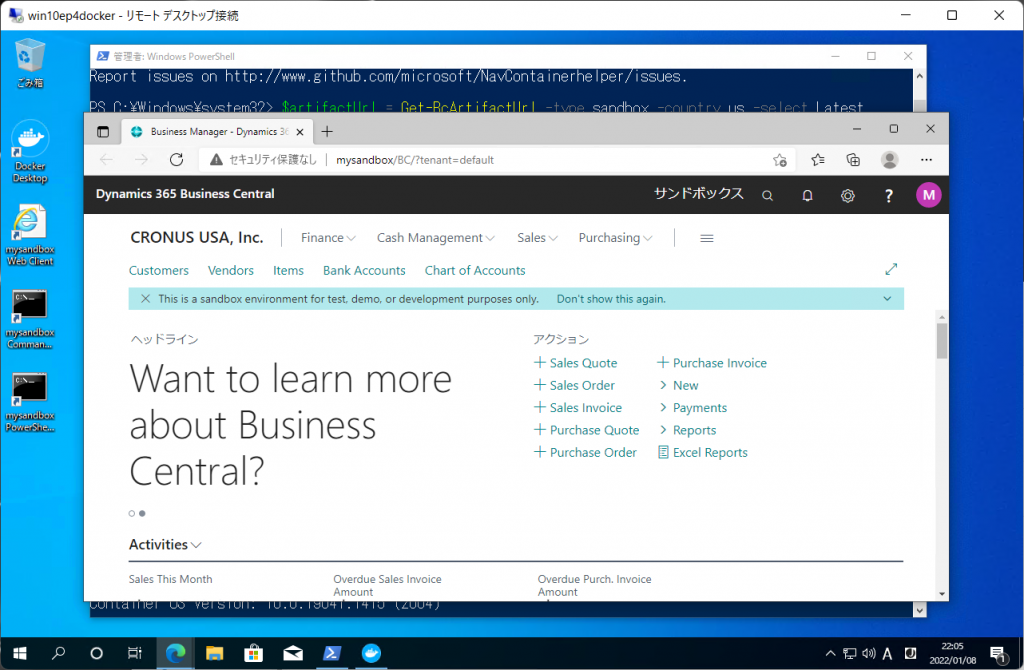Expand the Finance menu
1024x670 pixels.
[x=328, y=238]
